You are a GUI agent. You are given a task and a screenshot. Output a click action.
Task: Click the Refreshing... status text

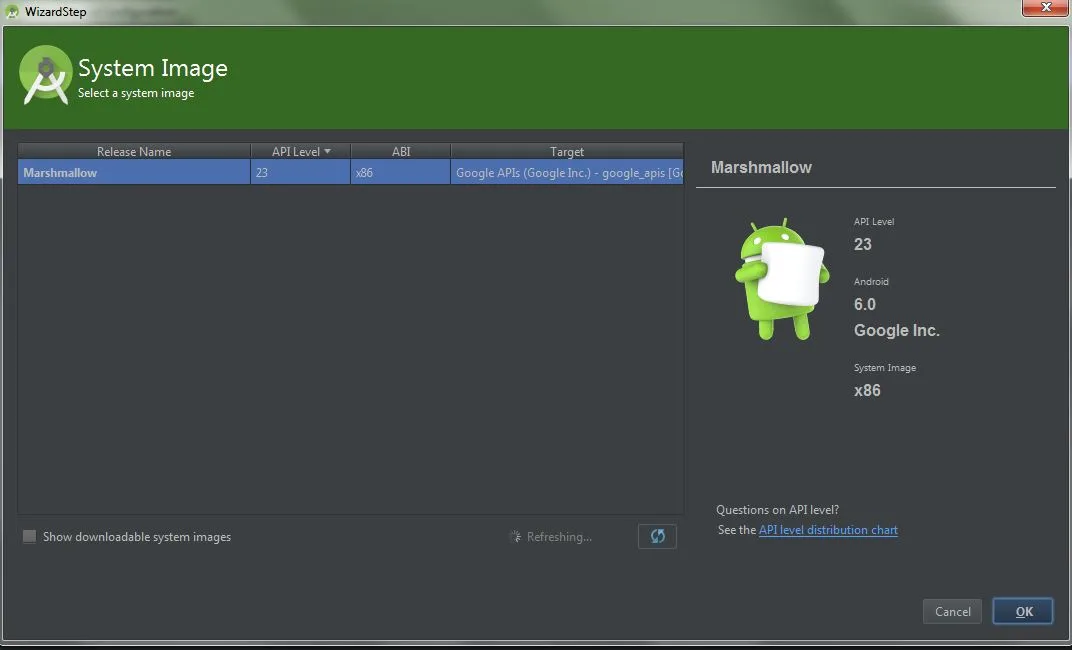click(x=559, y=537)
